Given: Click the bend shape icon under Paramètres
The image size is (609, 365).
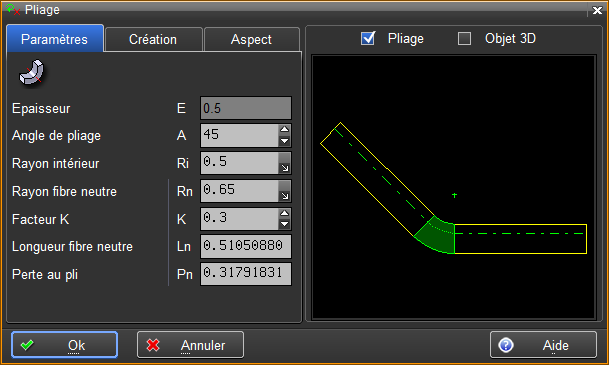Looking at the screenshot, I should [32, 73].
